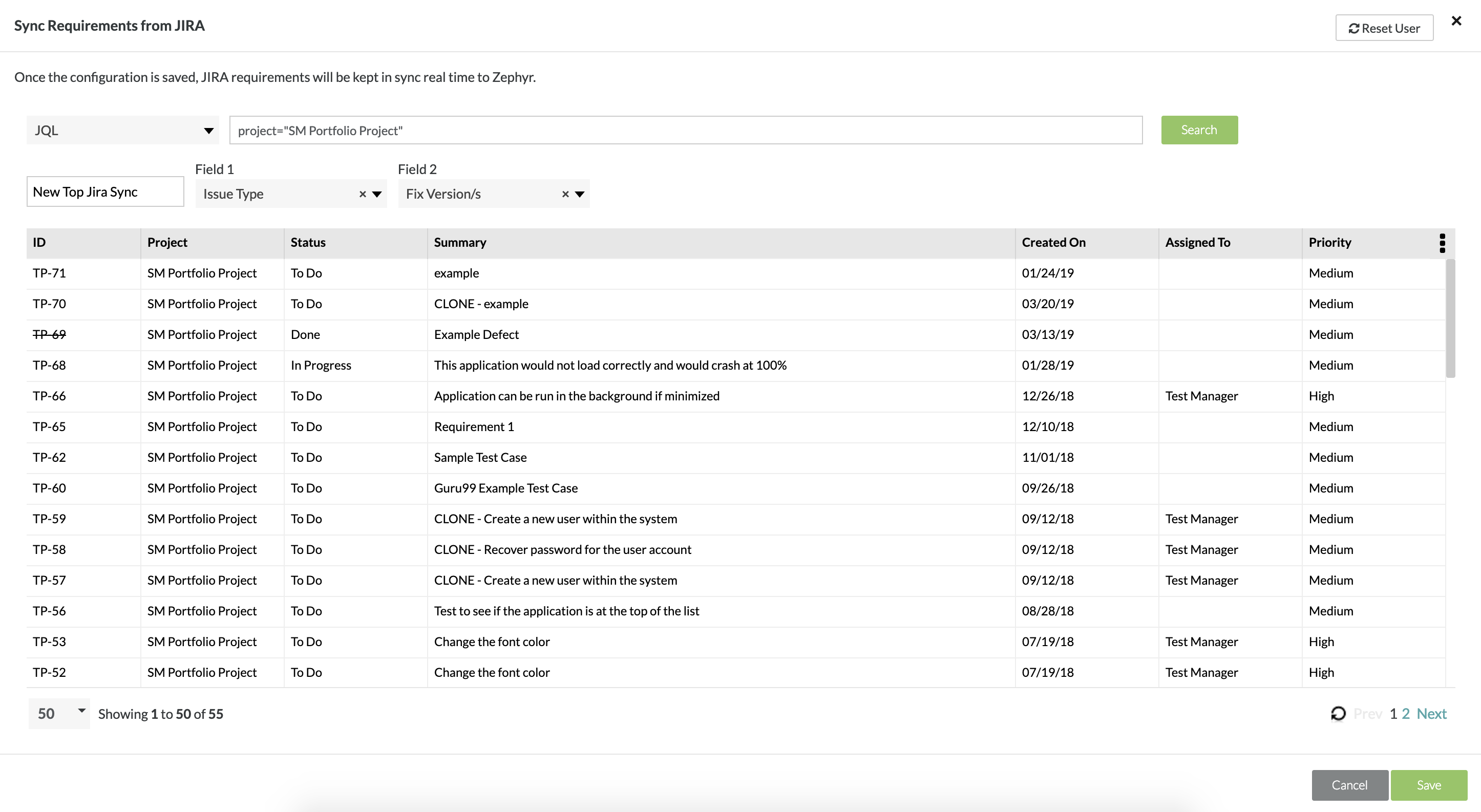This screenshot has width=1481, height=812.
Task: Focus the JQL query input field
Action: [x=685, y=131]
